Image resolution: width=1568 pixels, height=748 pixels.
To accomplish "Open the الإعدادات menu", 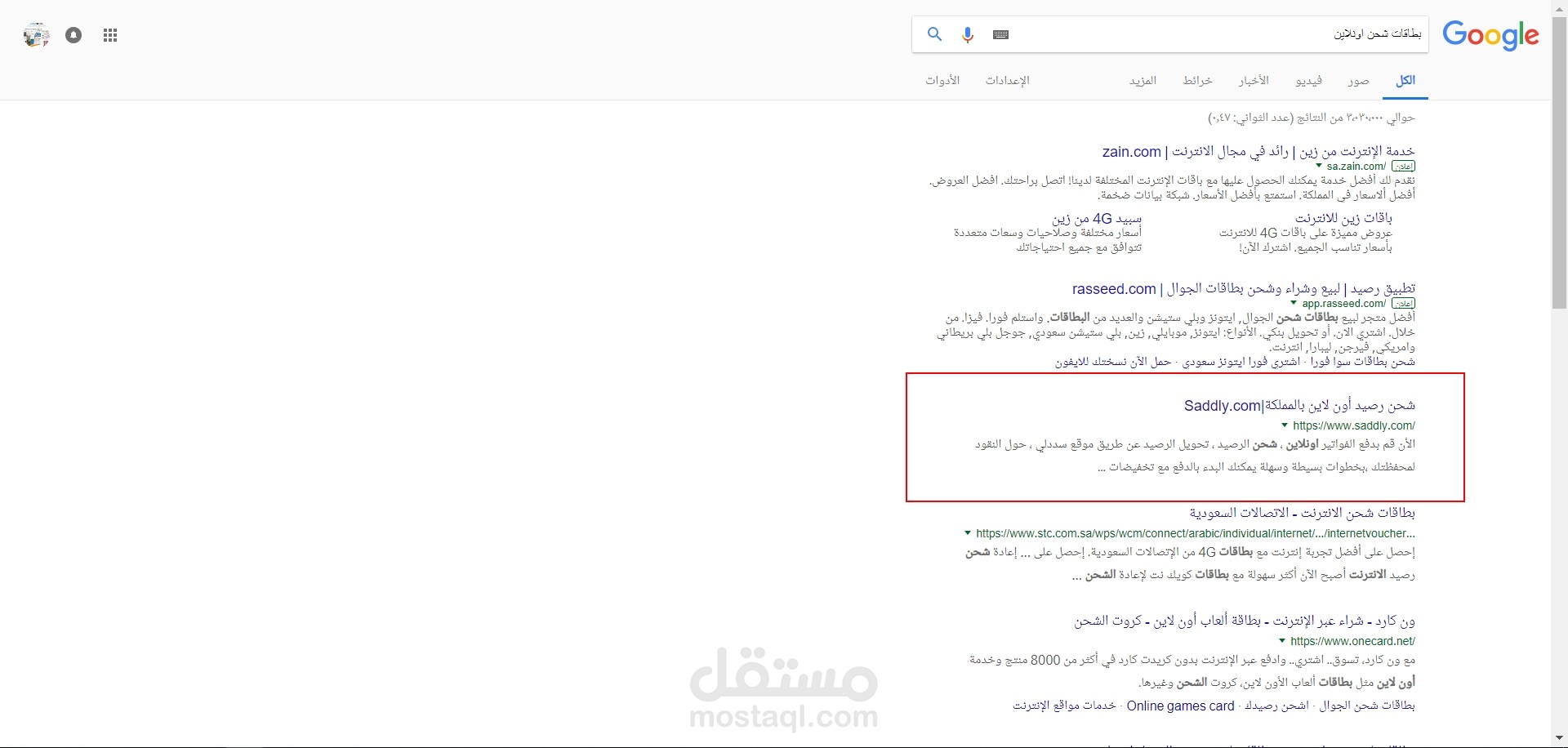I will click(x=1008, y=80).
